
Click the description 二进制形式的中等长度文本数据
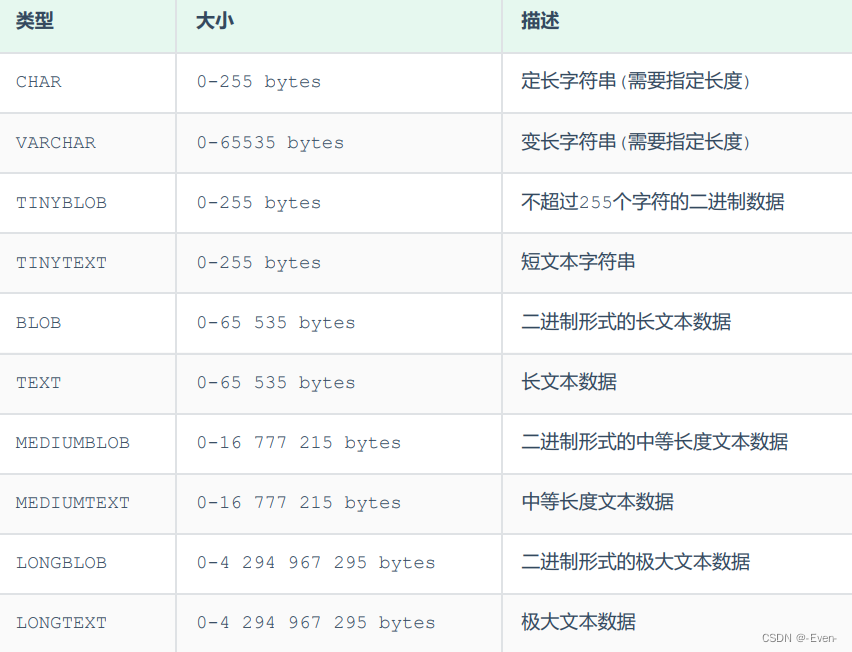pyautogui.click(x=655, y=442)
